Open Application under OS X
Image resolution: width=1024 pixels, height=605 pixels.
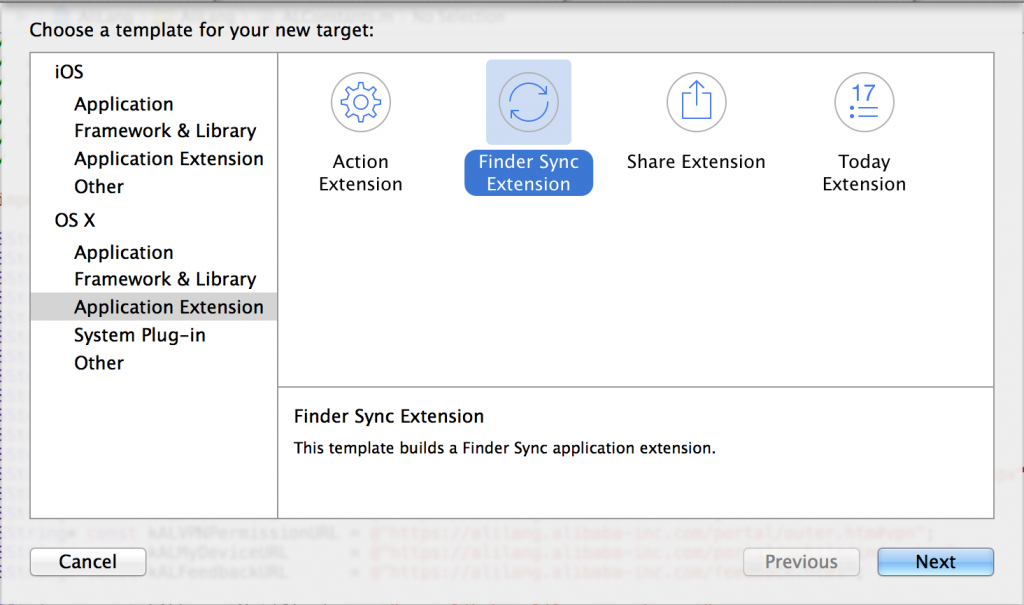(123, 253)
